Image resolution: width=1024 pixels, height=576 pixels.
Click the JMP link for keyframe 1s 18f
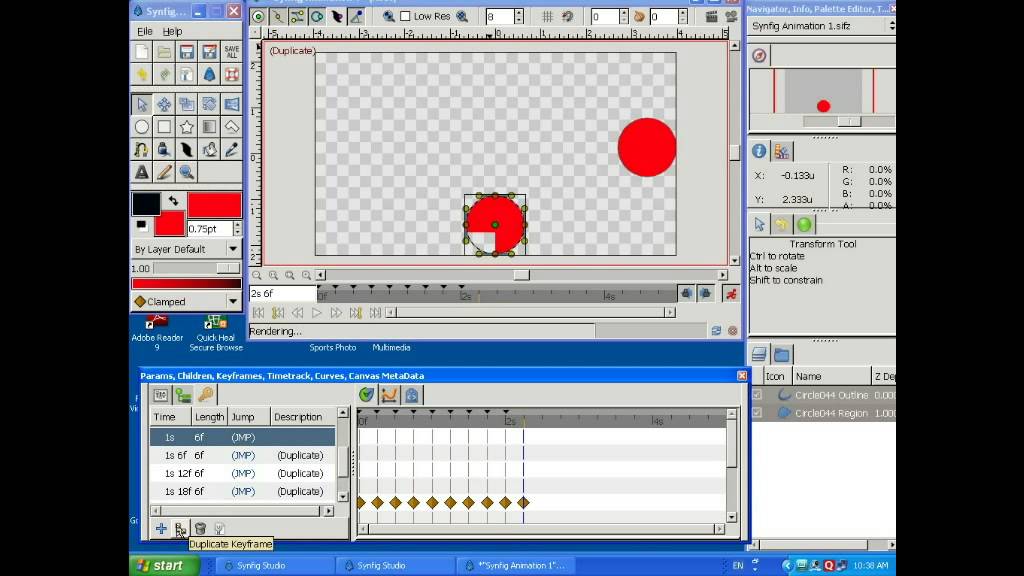pos(243,491)
